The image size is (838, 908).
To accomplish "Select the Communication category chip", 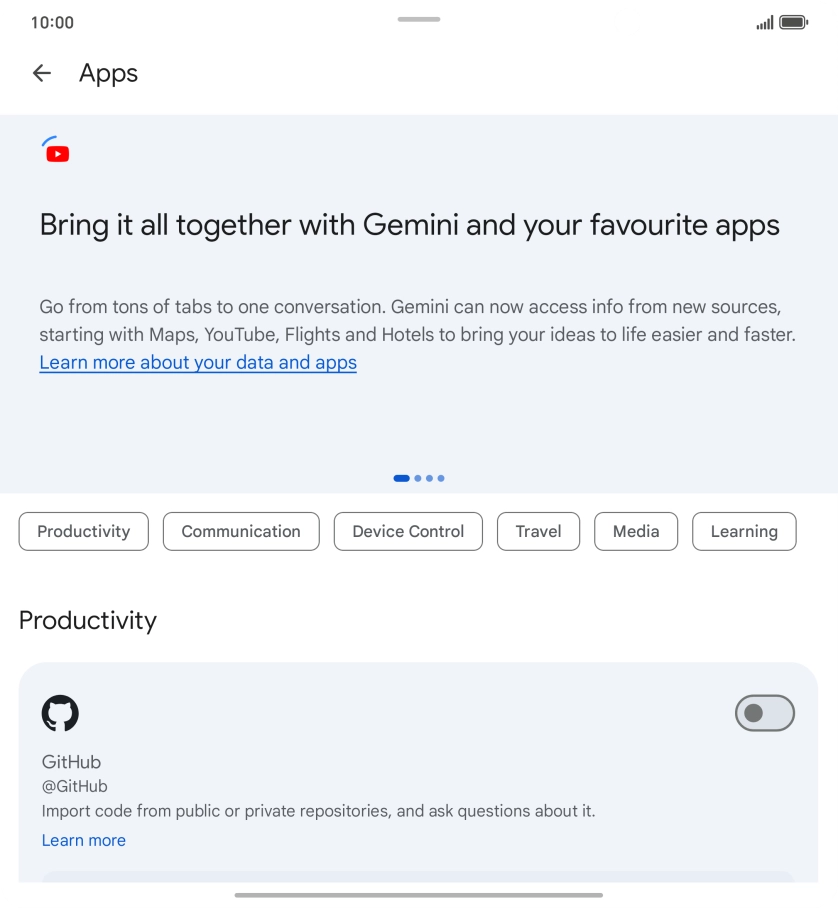I will [241, 532].
